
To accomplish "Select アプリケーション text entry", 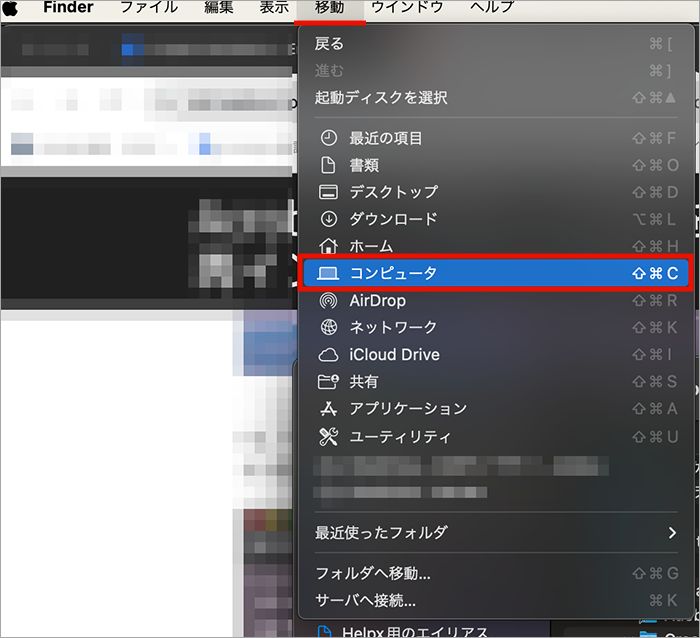I will 408,409.
